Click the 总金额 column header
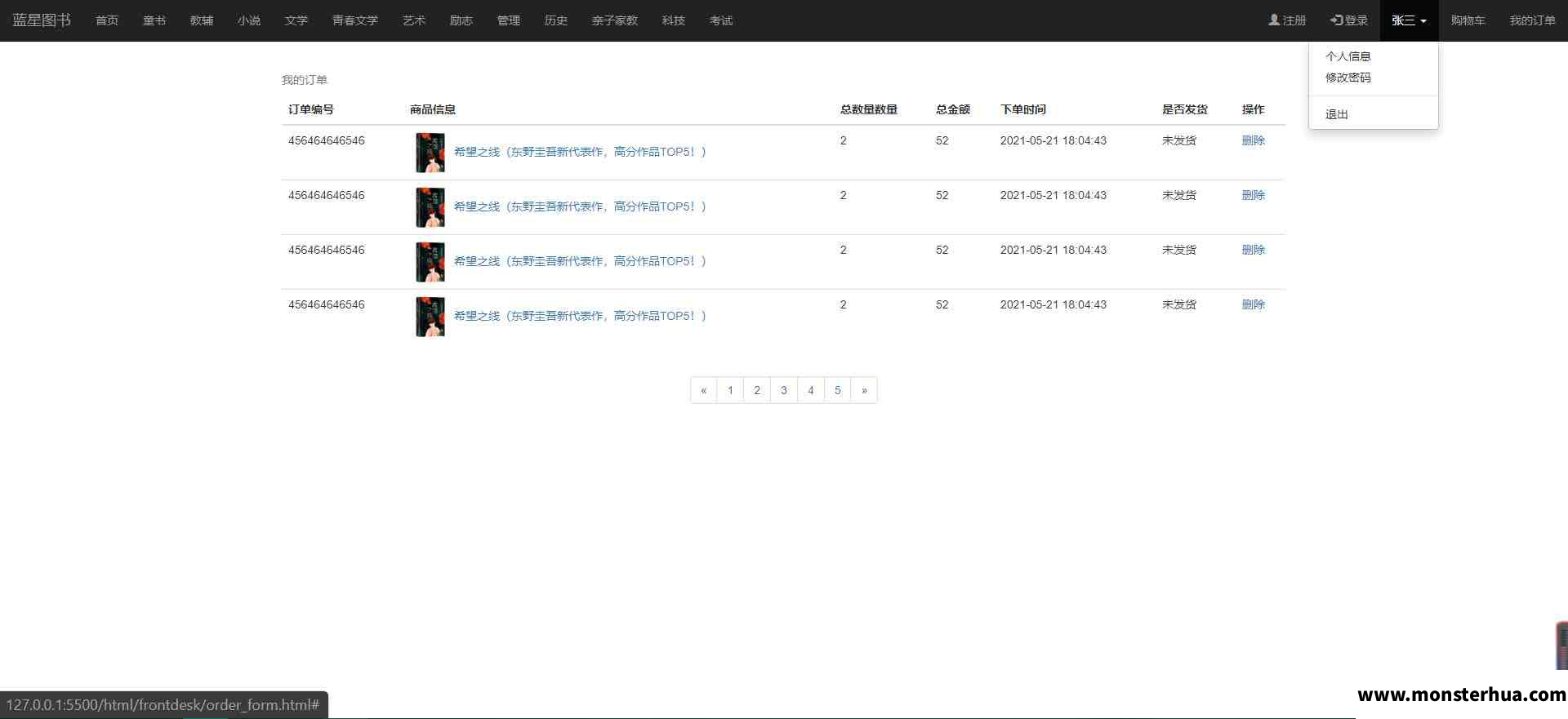The height and width of the screenshot is (719, 1568). (953, 109)
